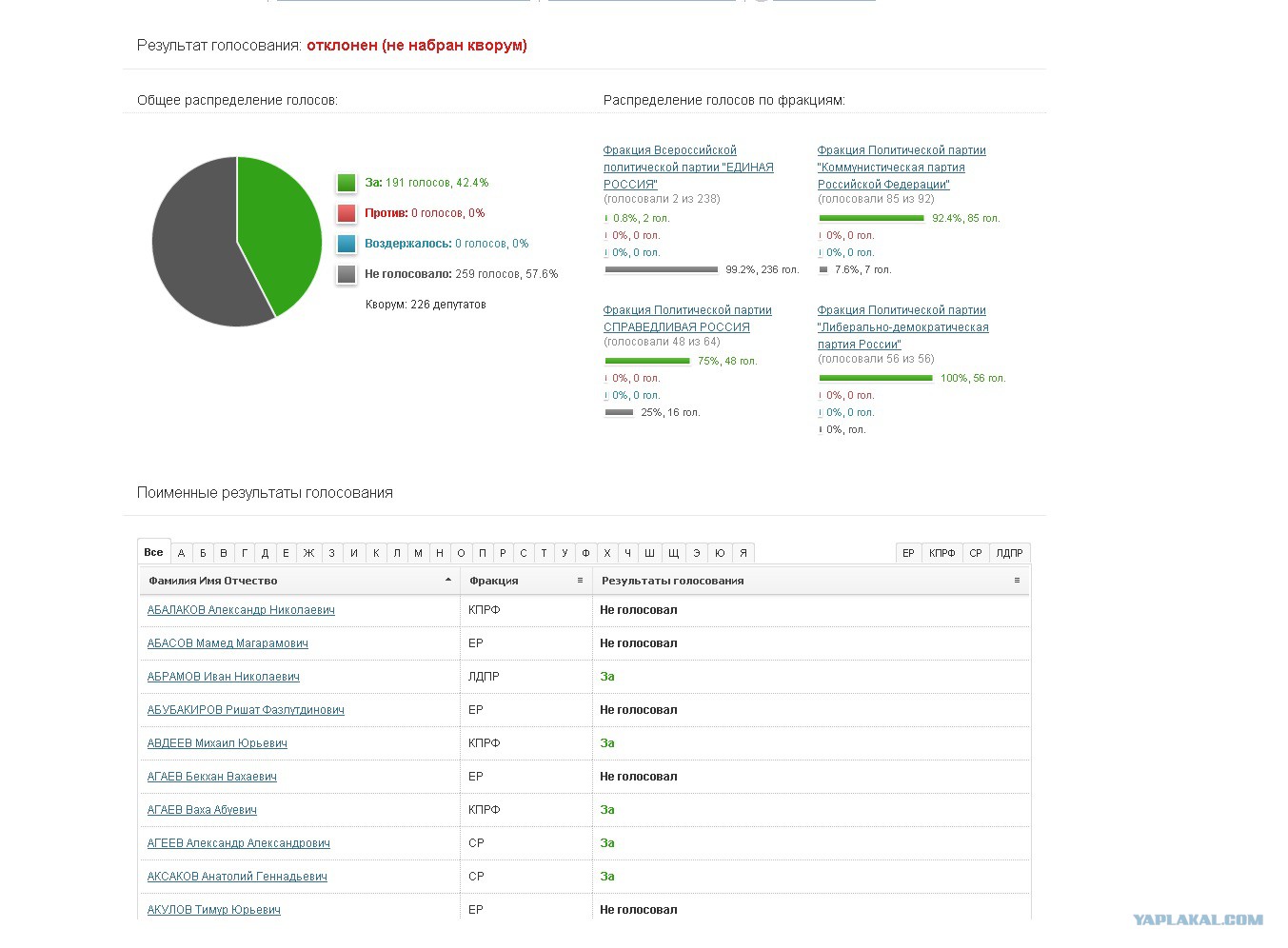Click the sort arrow in the name column header
1288x948 pixels.
point(448,580)
